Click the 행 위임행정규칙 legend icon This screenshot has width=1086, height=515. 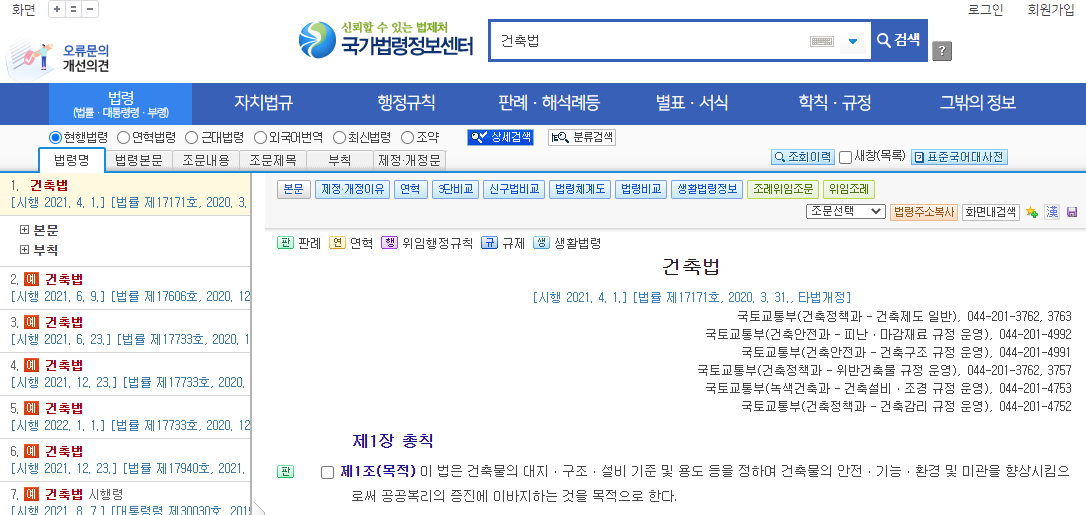click(389, 243)
